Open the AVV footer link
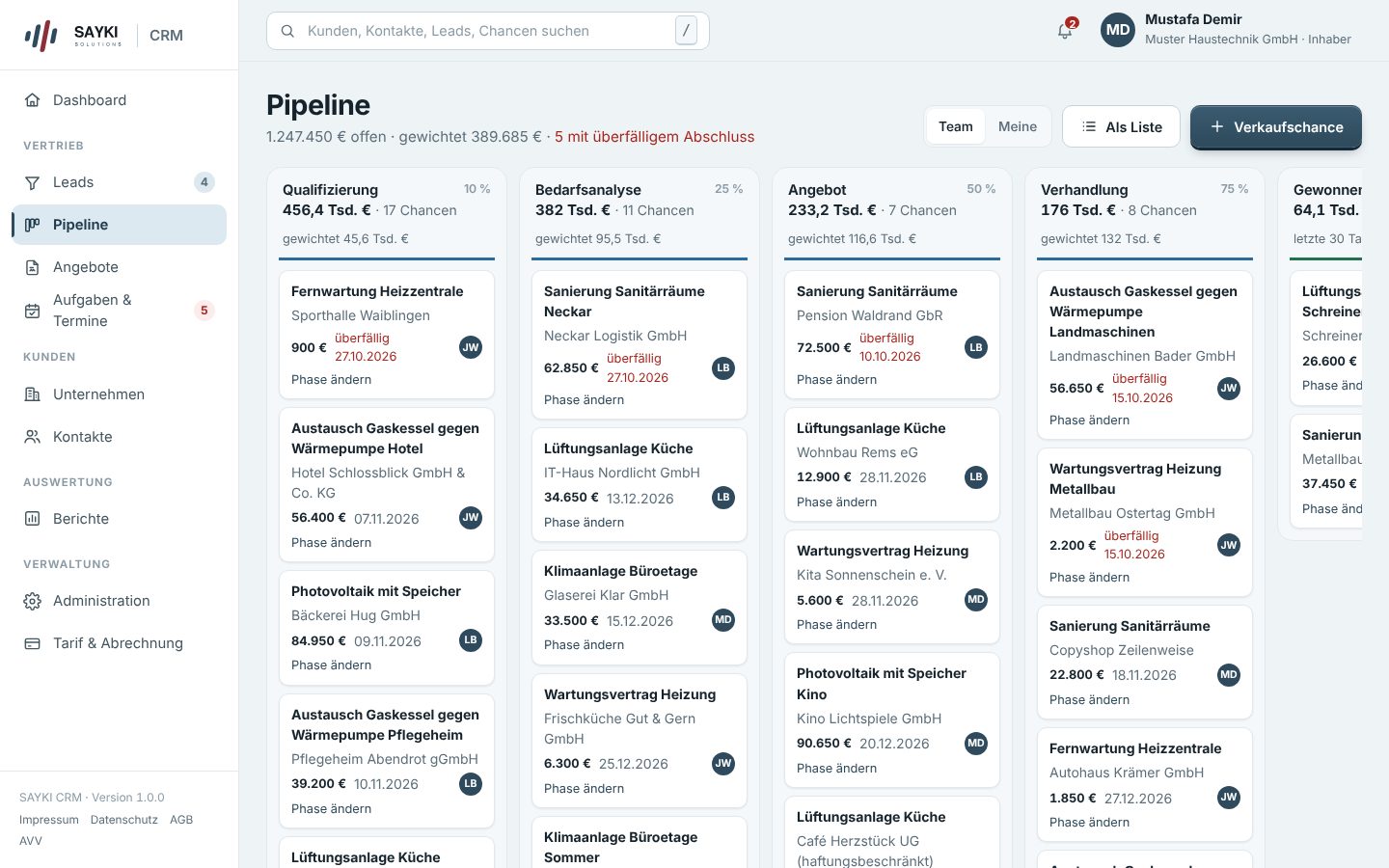The height and width of the screenshot is (868, 1389). (x=31, y=841)
